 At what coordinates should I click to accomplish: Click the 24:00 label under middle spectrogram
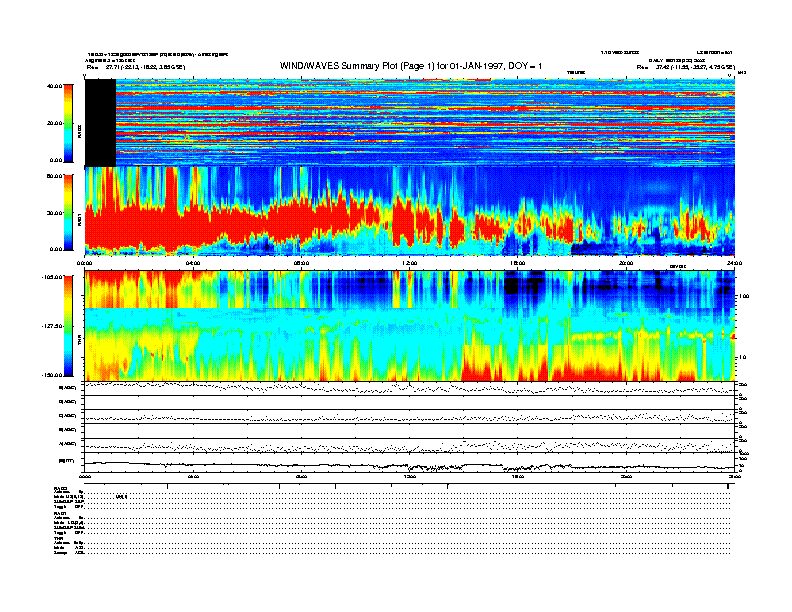tap(734, 263)
